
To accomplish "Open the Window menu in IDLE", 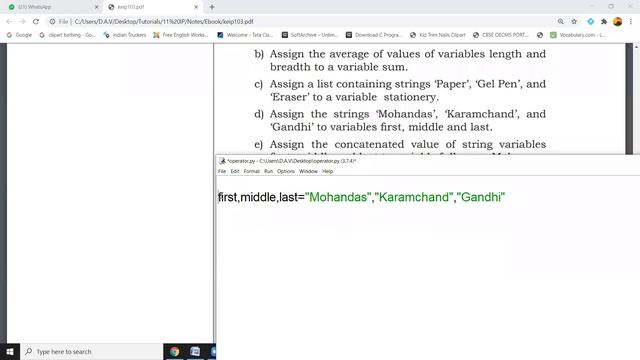I will click(x=308, y=171).
